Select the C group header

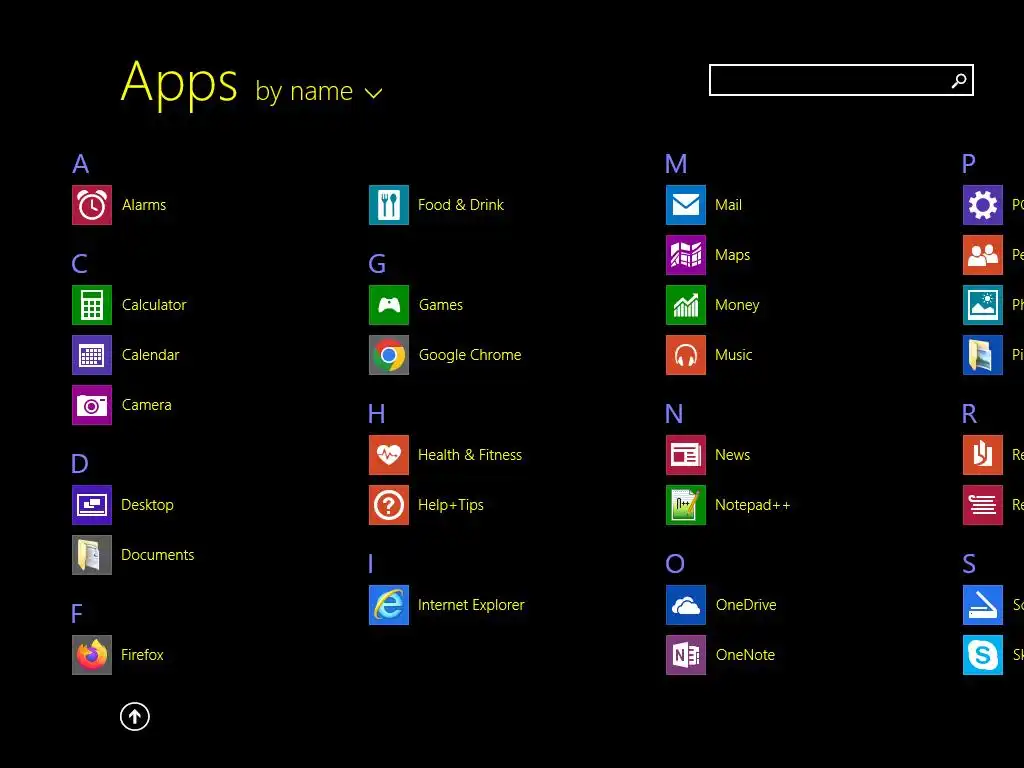click(x=80, y=264)
